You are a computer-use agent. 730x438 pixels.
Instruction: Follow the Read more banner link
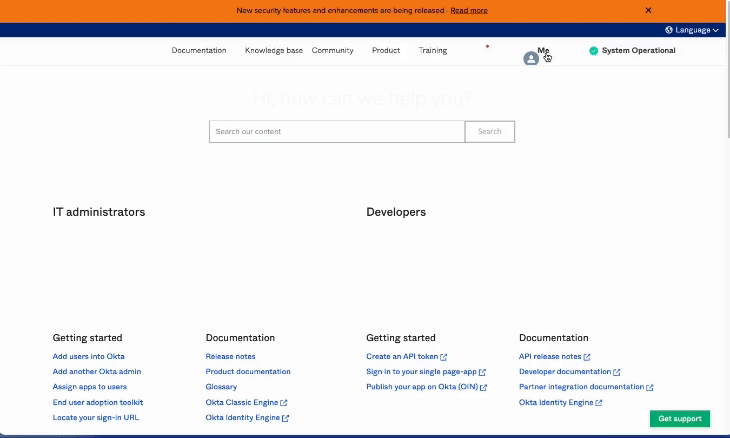pos(469,10)
